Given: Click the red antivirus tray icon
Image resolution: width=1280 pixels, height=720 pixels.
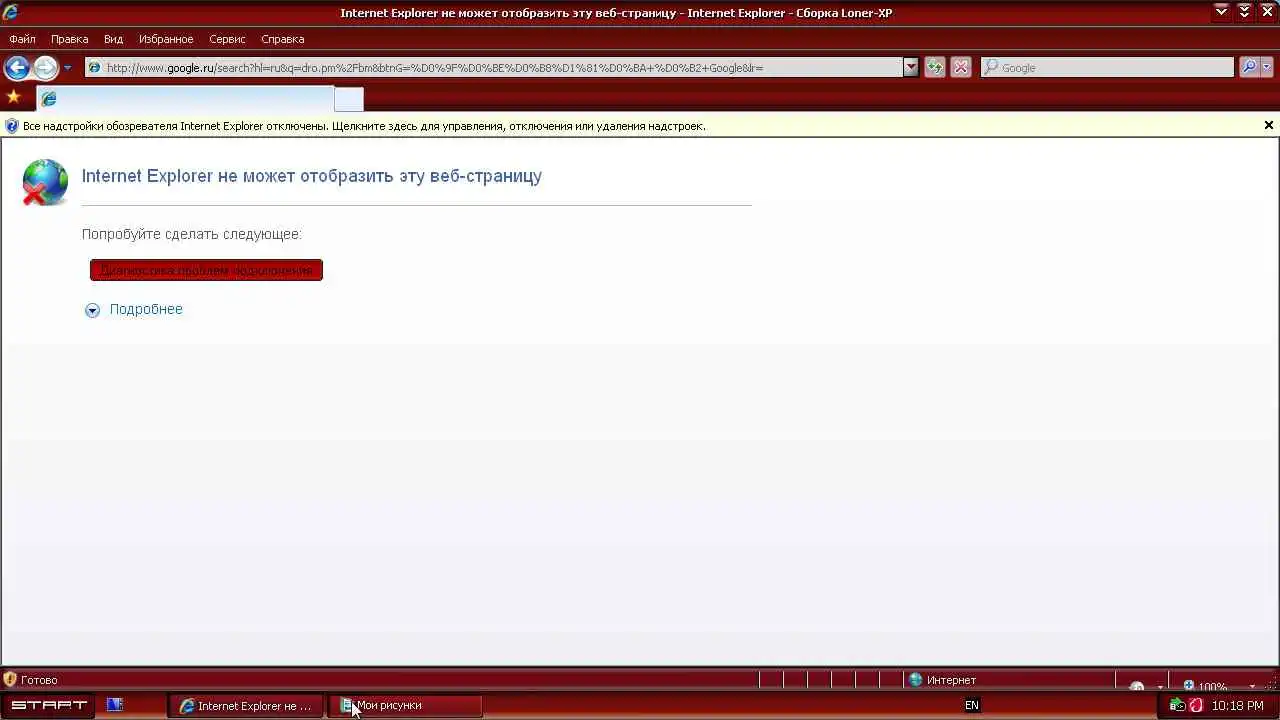Looking at the screenshot, I should pos(1196,706).
